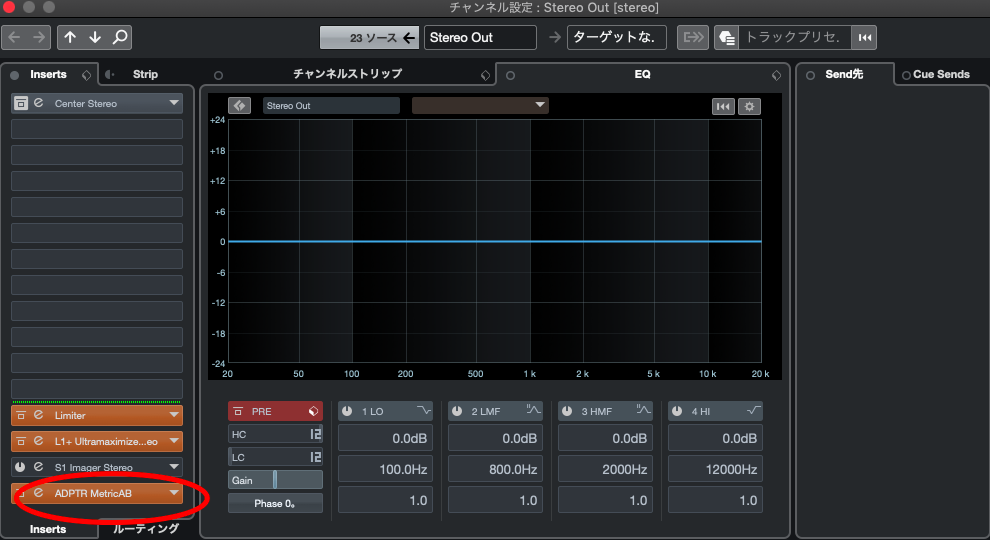The image size is (990, 540).
Task: Open Center Stereo plugin editor e icon
Action: (x=39, y=102)
